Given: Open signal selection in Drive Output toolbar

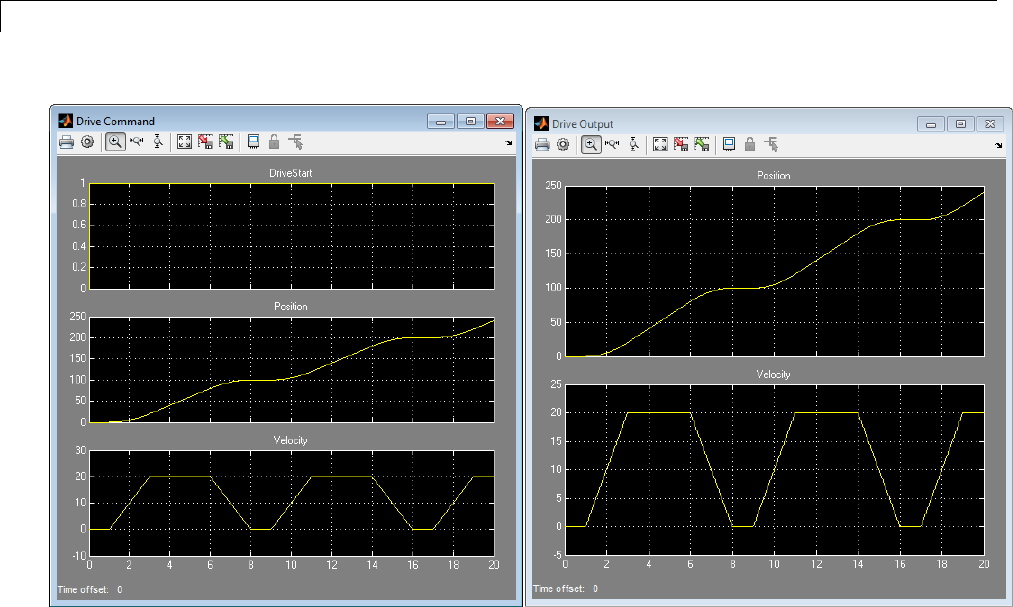Looking at the screenshot, I should (771, 145).
